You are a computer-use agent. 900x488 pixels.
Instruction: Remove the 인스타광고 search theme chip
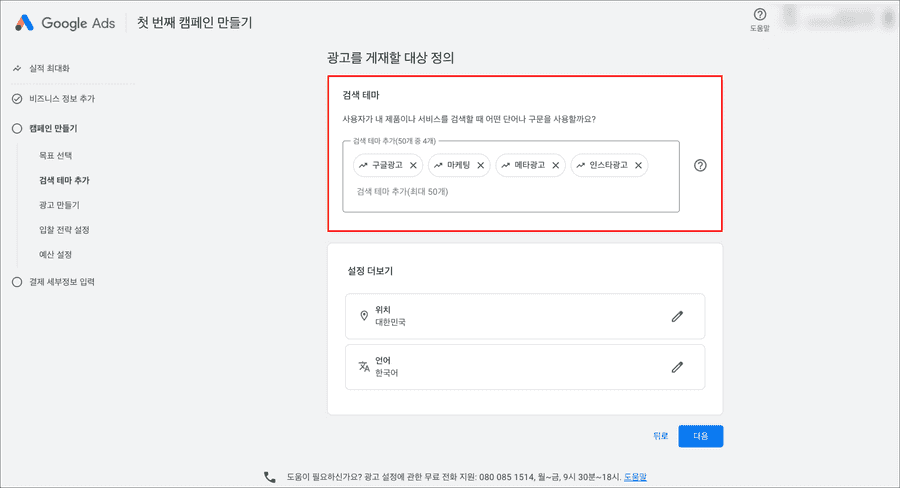tap(638, 165)
